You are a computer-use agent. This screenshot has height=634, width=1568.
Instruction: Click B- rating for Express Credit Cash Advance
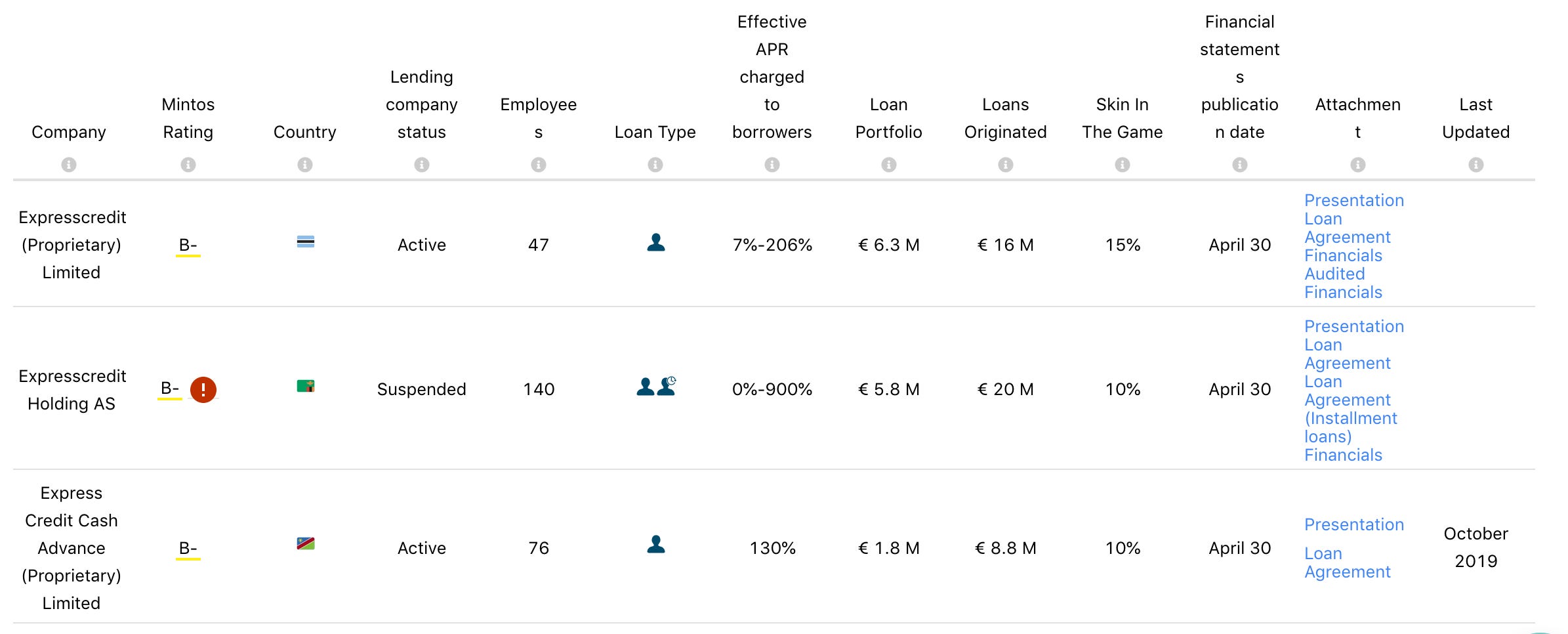click(x=188, y=549)
